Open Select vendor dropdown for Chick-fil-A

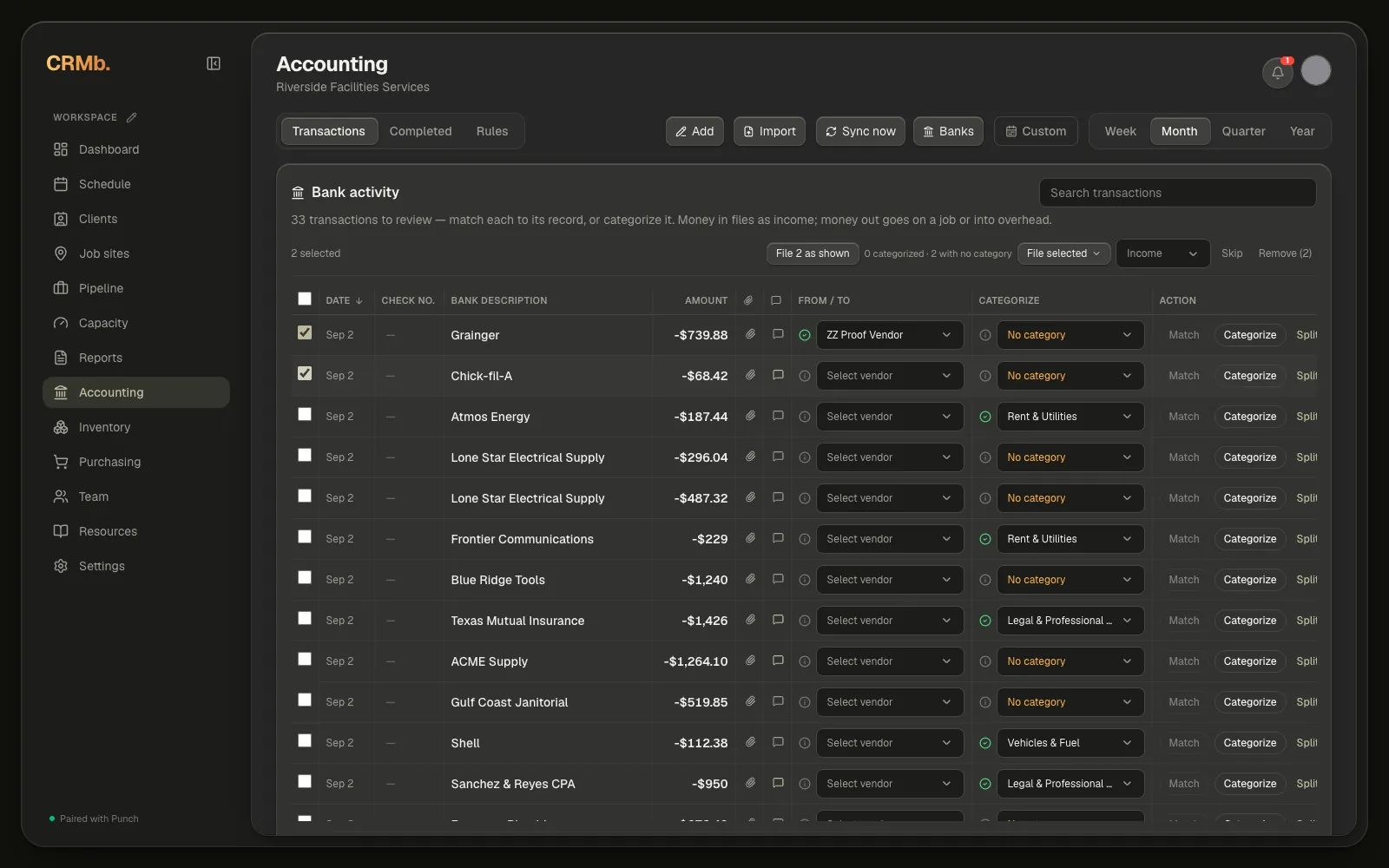pyautogui.click(x=890, y=376)
